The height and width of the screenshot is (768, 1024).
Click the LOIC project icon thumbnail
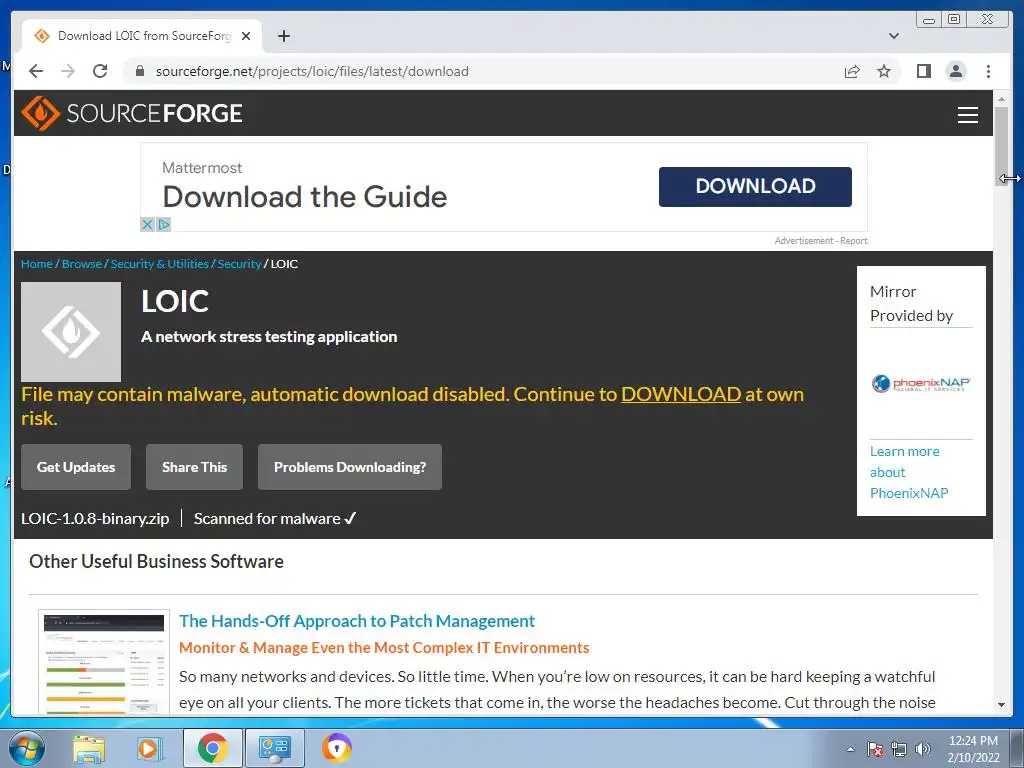tap(71, 332)
